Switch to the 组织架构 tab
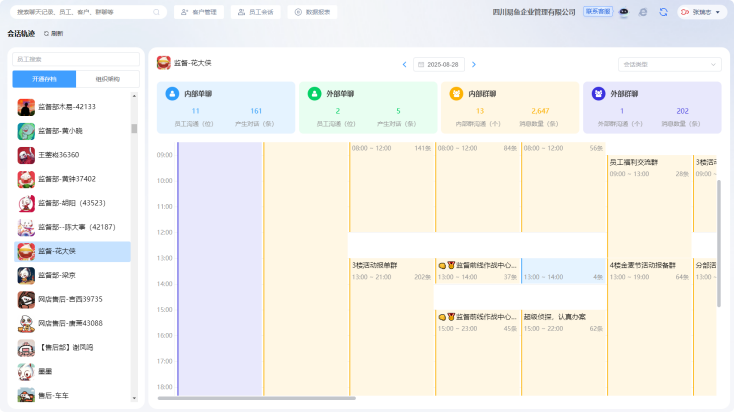 point(101,78)
